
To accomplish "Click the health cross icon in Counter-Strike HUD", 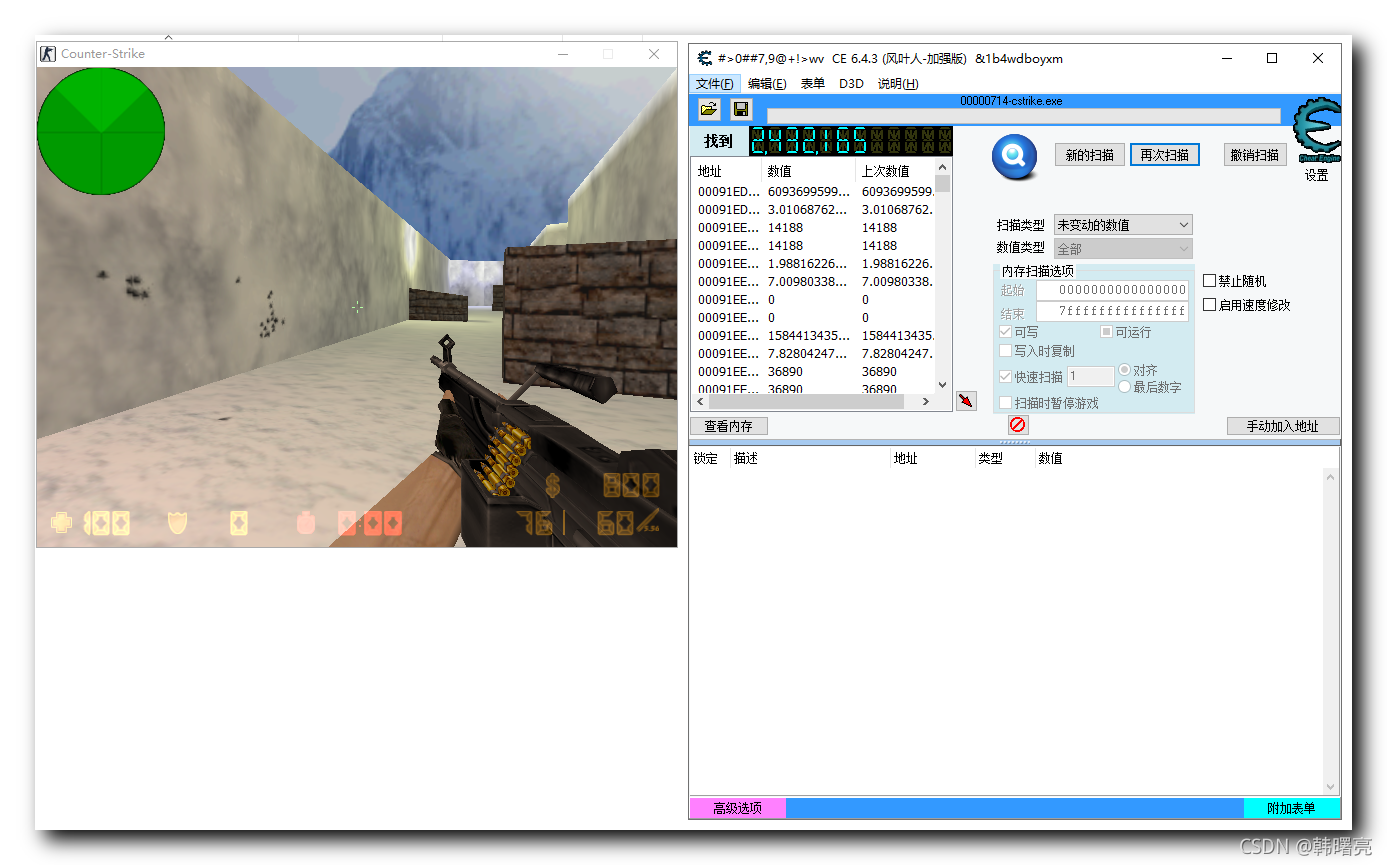I will 61,523.
